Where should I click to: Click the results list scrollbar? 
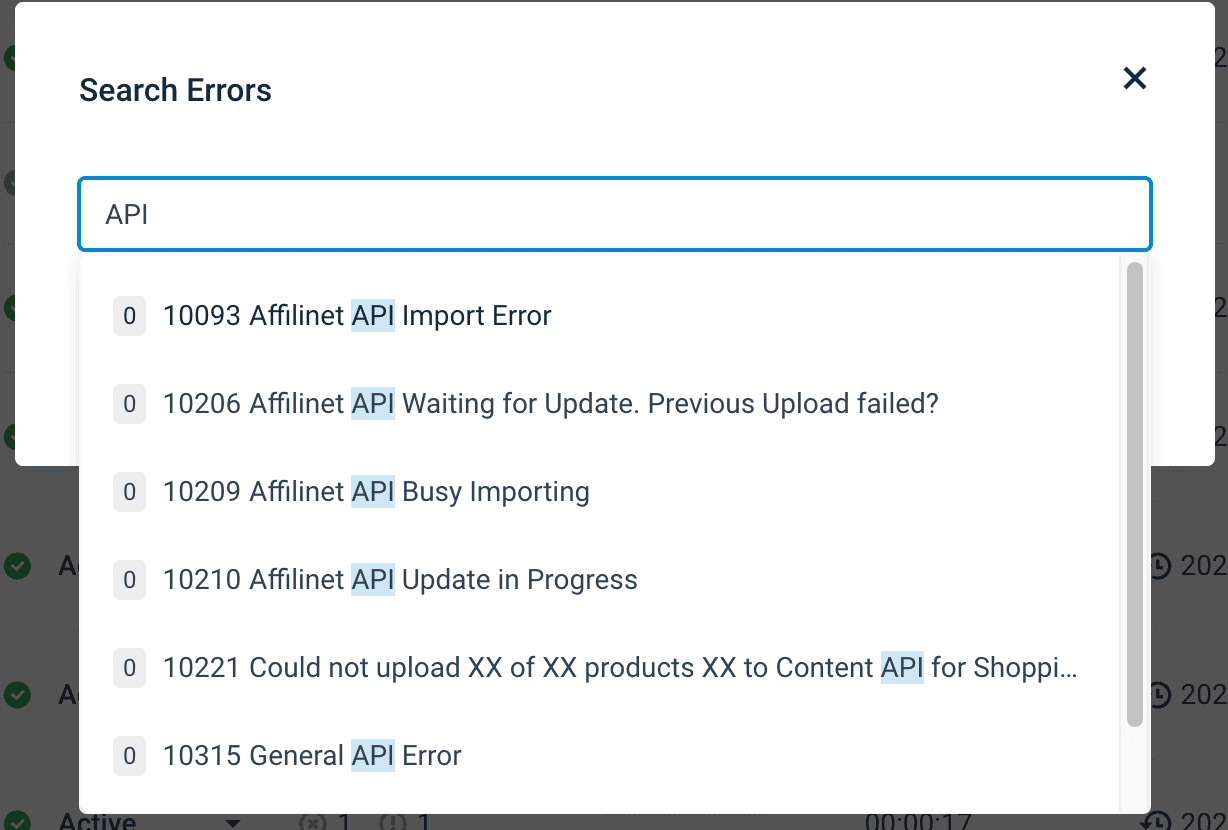pos(1134,492)
